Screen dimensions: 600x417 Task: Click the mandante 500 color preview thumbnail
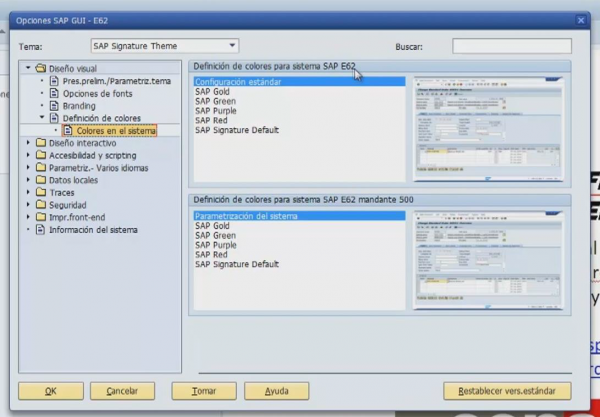488,260
